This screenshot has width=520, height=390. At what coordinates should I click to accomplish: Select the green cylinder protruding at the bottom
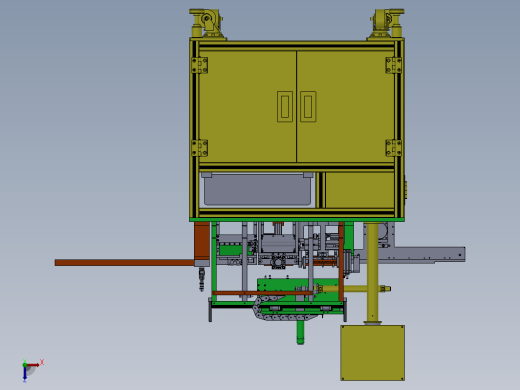pos(300,333)
